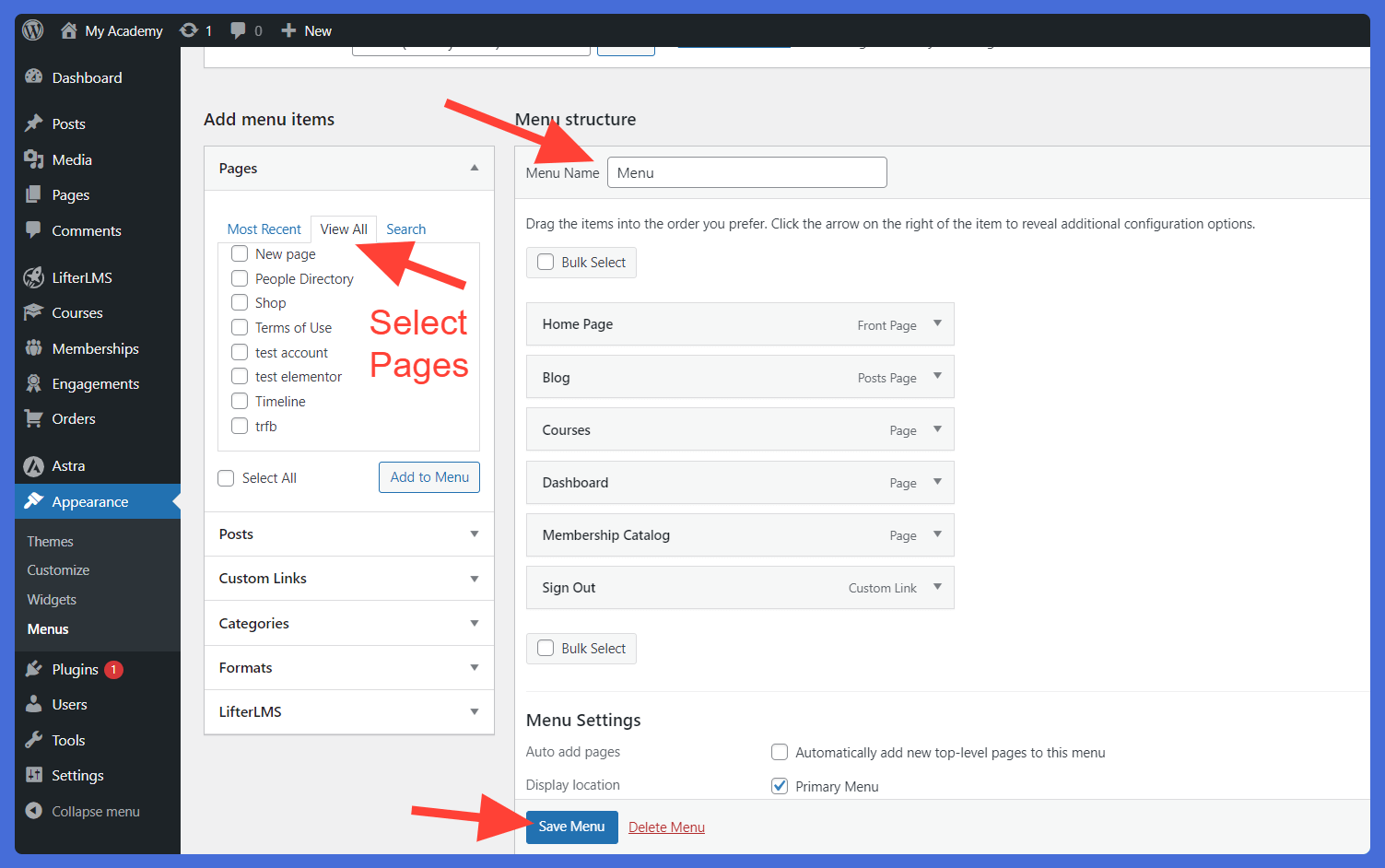
Task: Check the Terms of Use page checkbox
Action: pos(240,327)
